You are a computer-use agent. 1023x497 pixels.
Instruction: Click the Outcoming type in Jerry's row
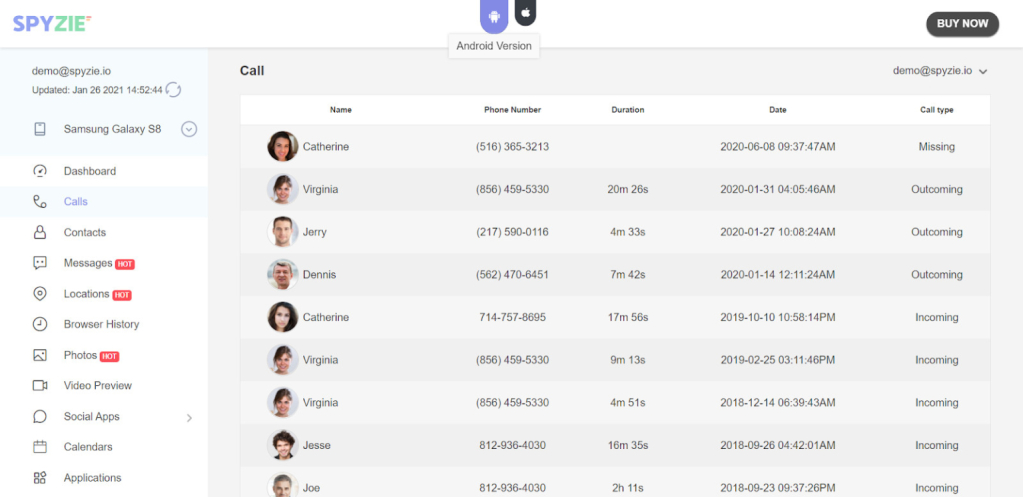[x=936, y=232]
